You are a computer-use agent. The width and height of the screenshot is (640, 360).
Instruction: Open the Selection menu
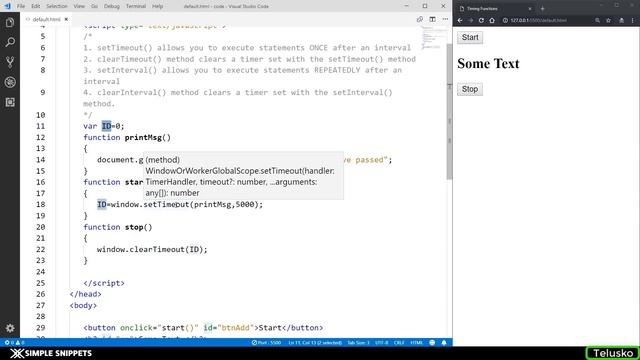click(x=56, y=6)
